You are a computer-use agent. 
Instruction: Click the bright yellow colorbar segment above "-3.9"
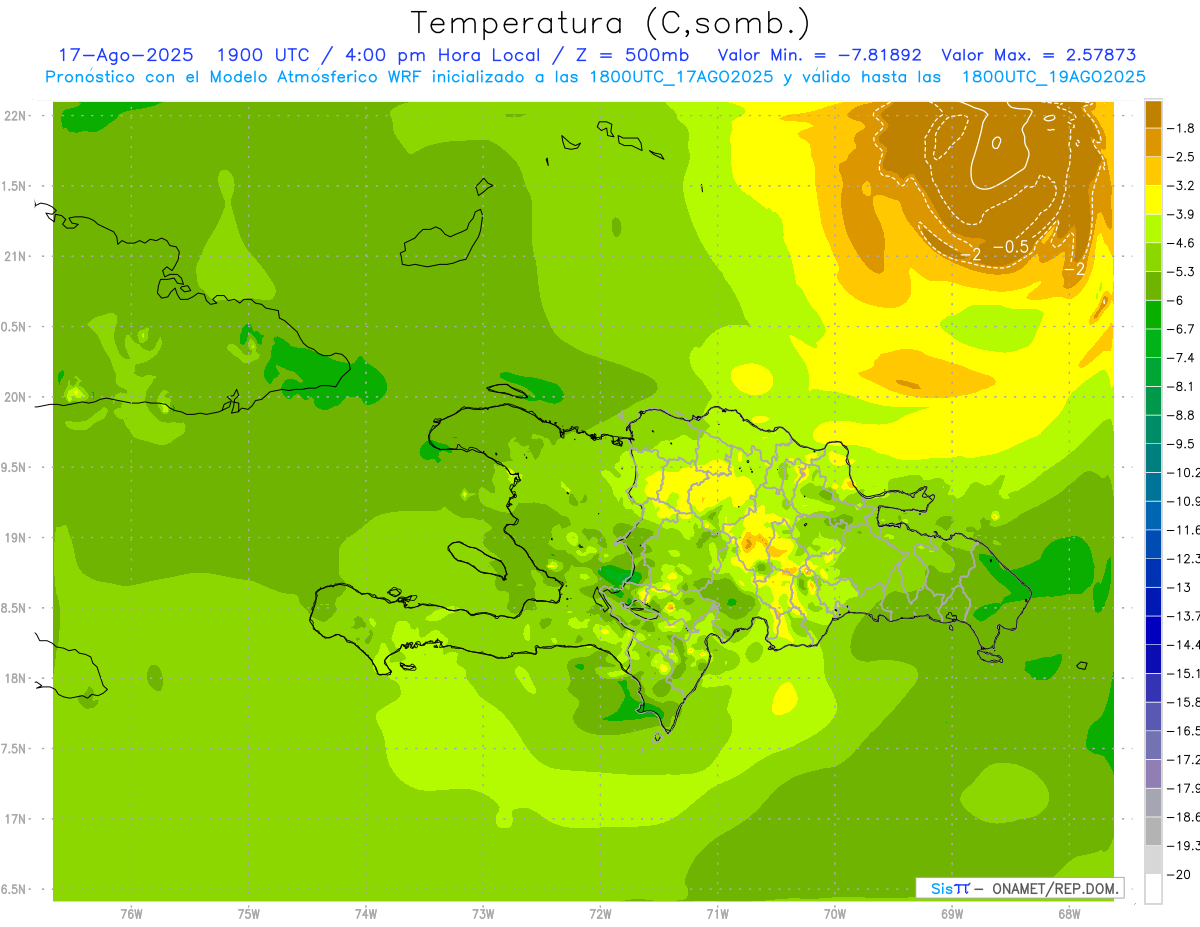(x=1153, y=199)
